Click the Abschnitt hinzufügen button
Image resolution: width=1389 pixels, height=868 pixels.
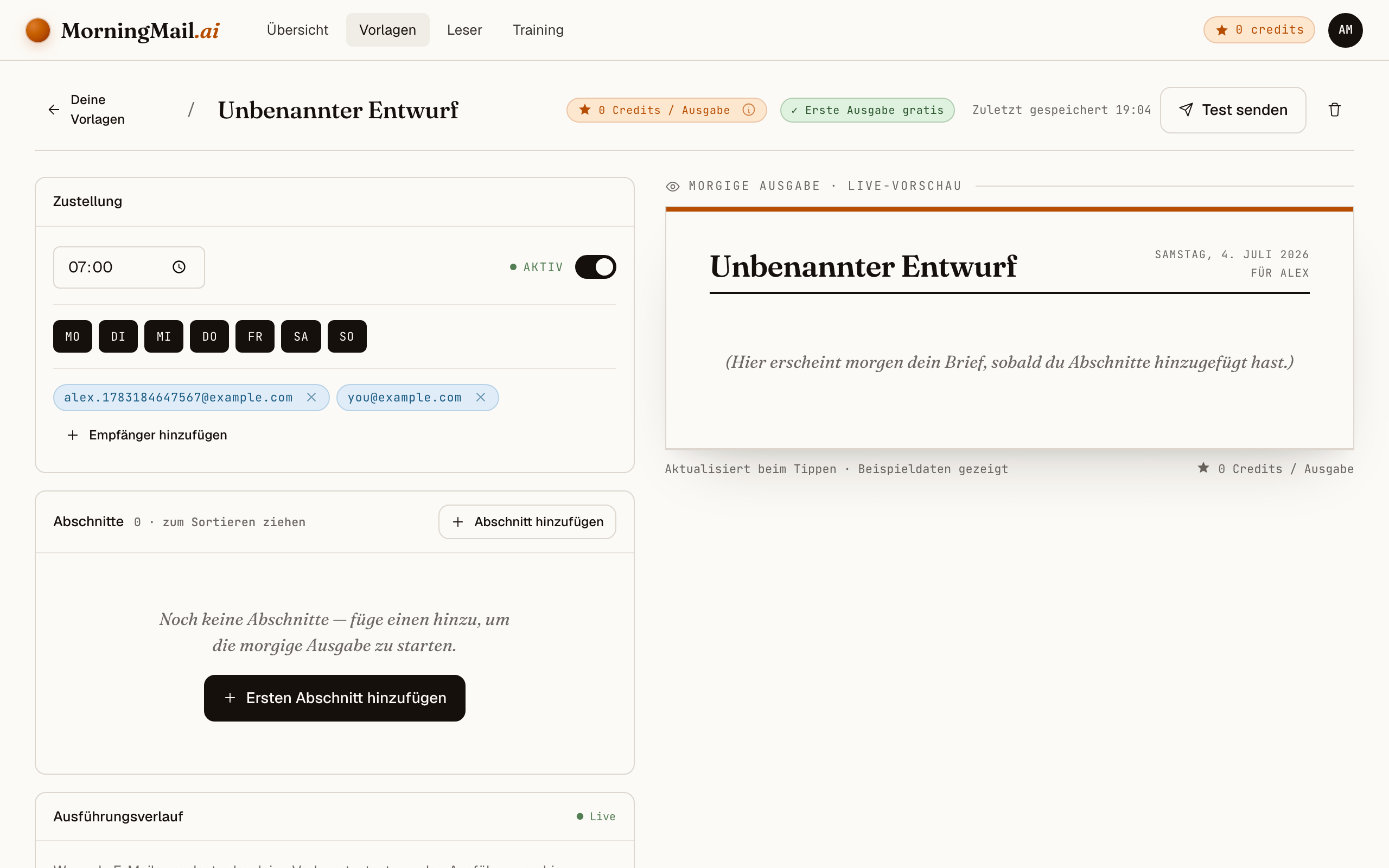(527, 522)
